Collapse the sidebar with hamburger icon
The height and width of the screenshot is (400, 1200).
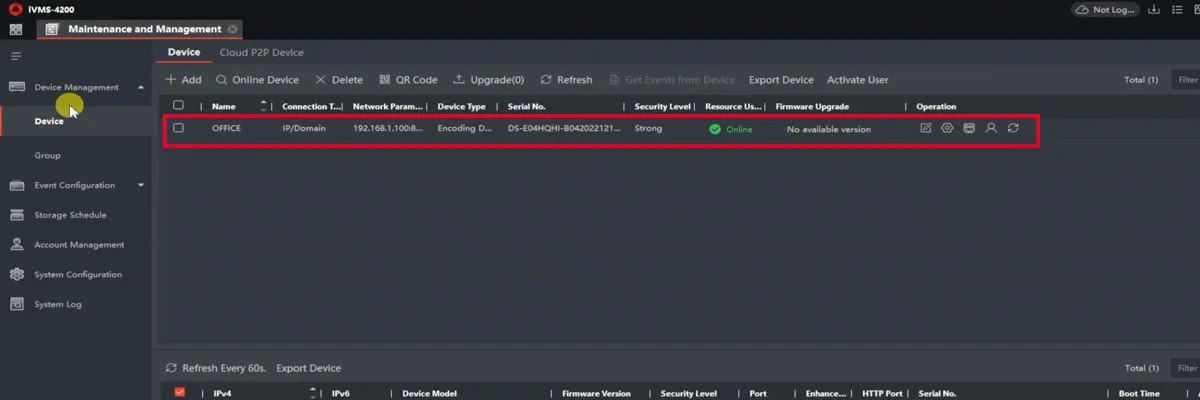[16, 56]
